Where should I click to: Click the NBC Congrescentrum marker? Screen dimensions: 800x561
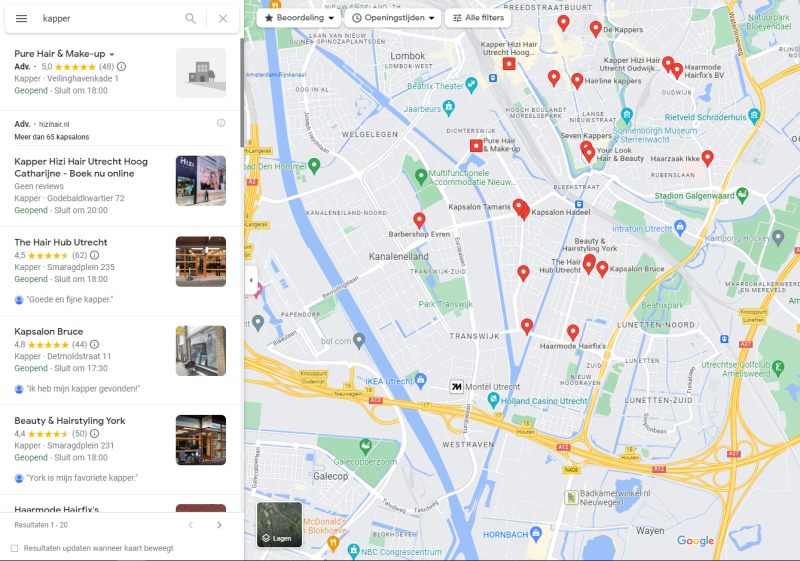(353, 550)
